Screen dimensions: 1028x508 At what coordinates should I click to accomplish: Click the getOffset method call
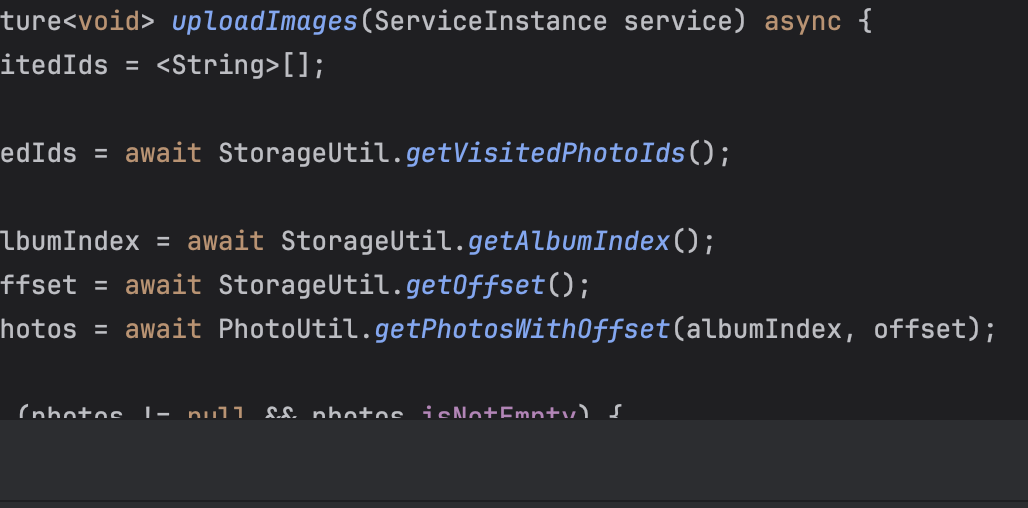pyautogui.click(x=475, y=285)
